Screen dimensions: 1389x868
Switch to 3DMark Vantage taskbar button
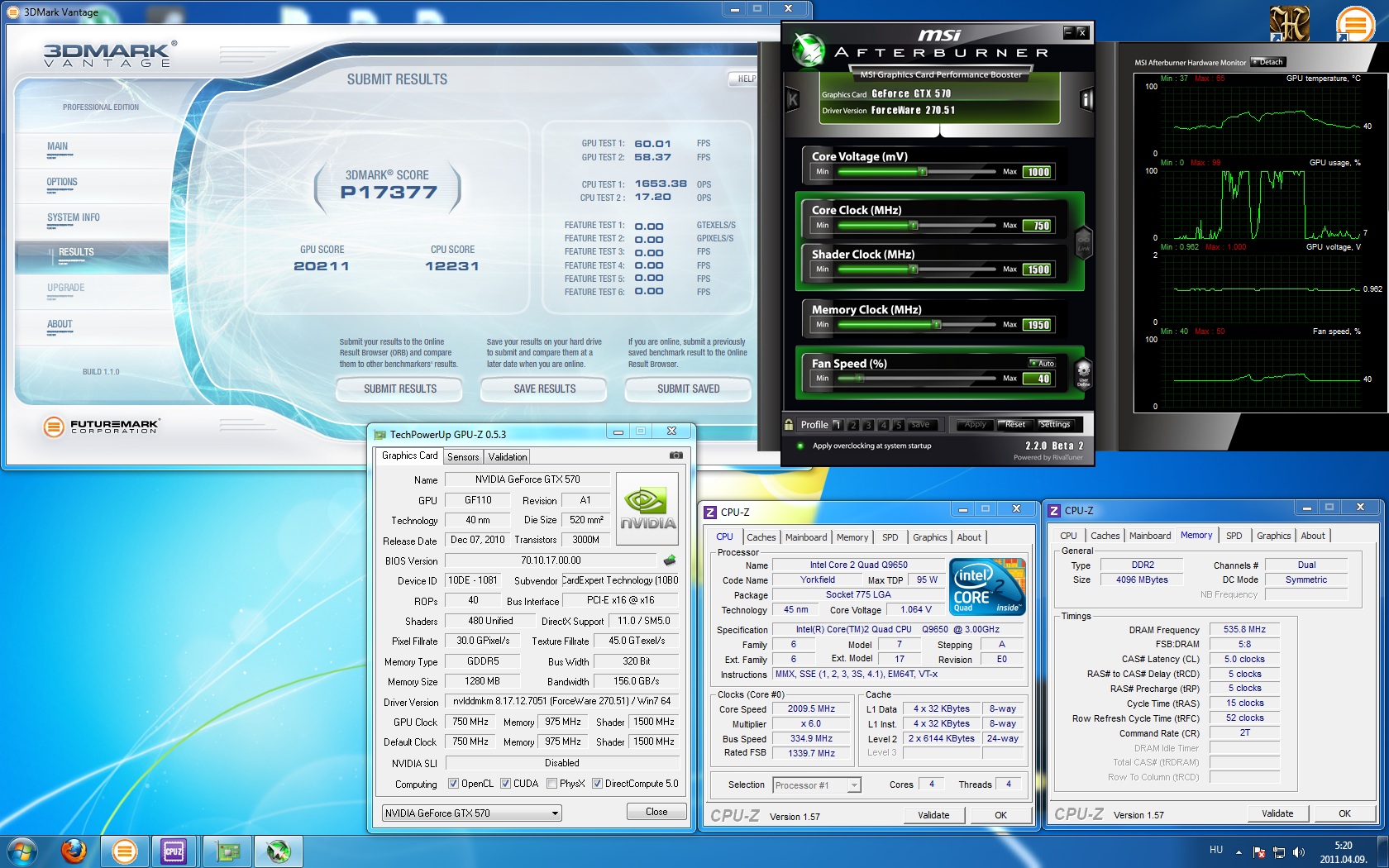pos(125,851)
